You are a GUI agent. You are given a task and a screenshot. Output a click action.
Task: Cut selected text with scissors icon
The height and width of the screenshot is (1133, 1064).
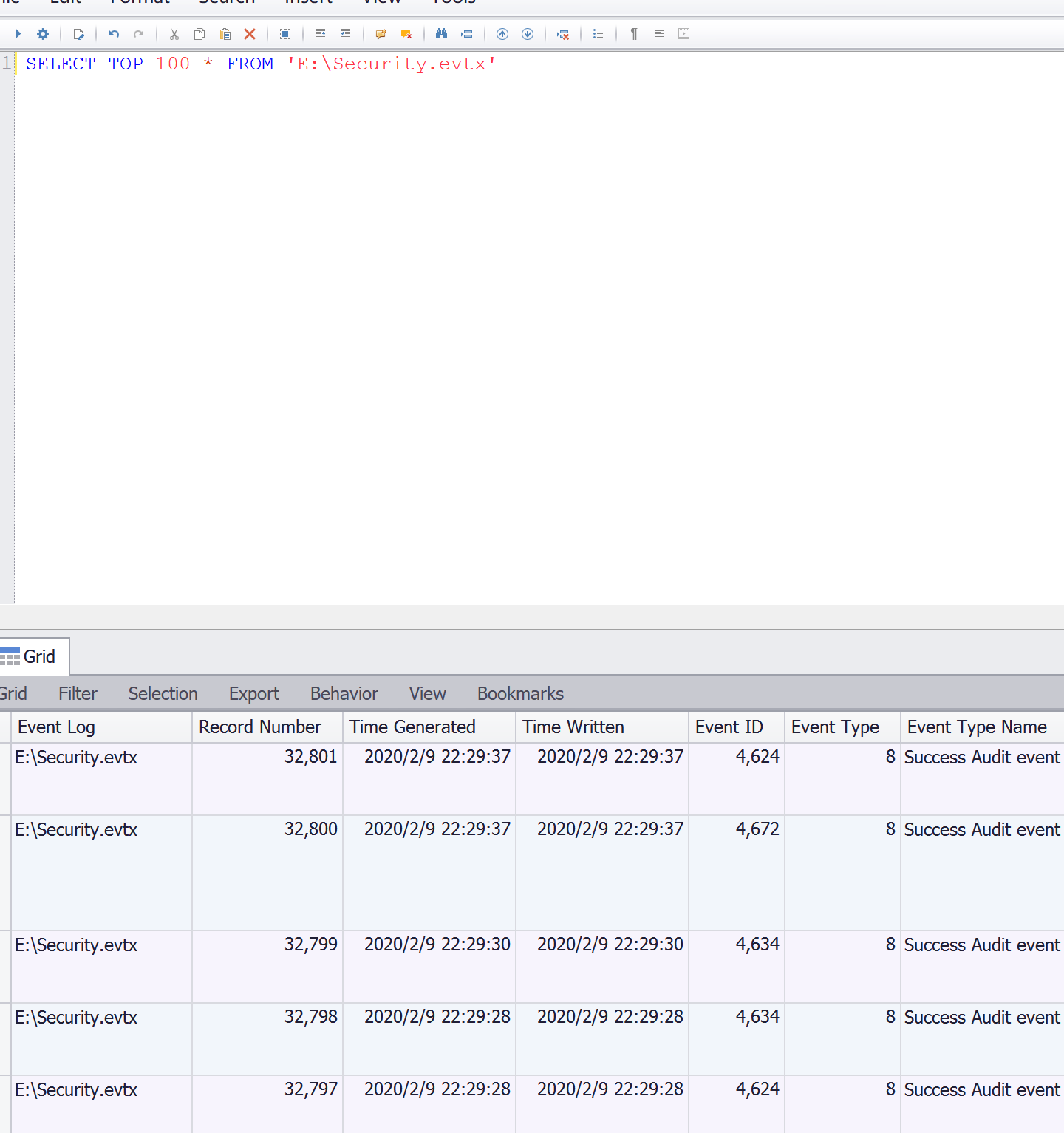(x=174, y=34)
